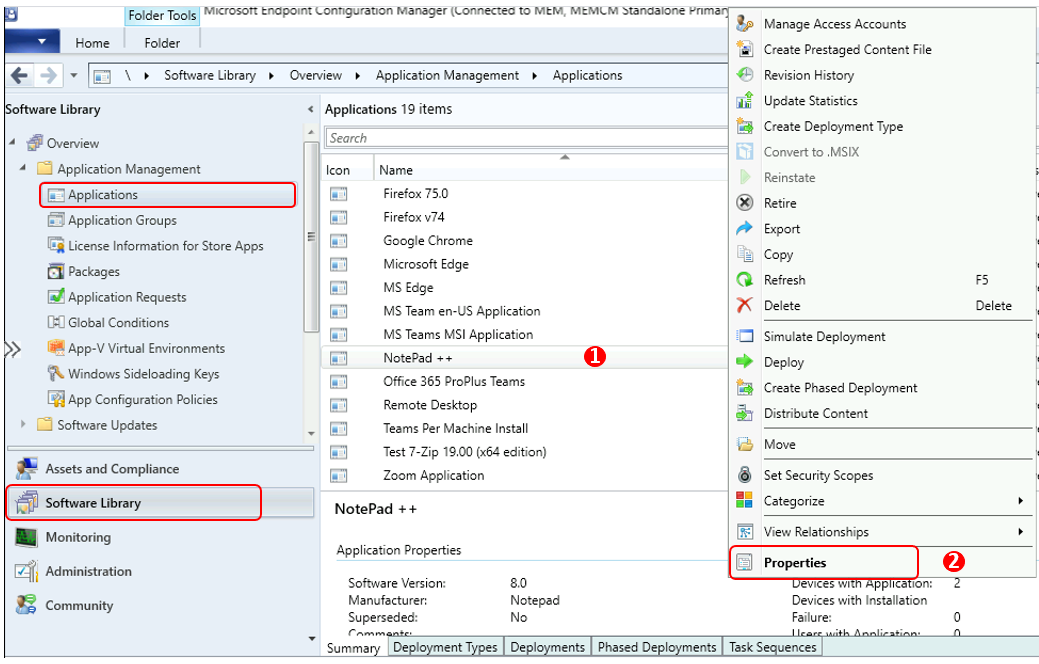Click the green Deploy arrow icon
This screenshot has height=664, width=1039.
pyautogui.click(x=745, y=362)
